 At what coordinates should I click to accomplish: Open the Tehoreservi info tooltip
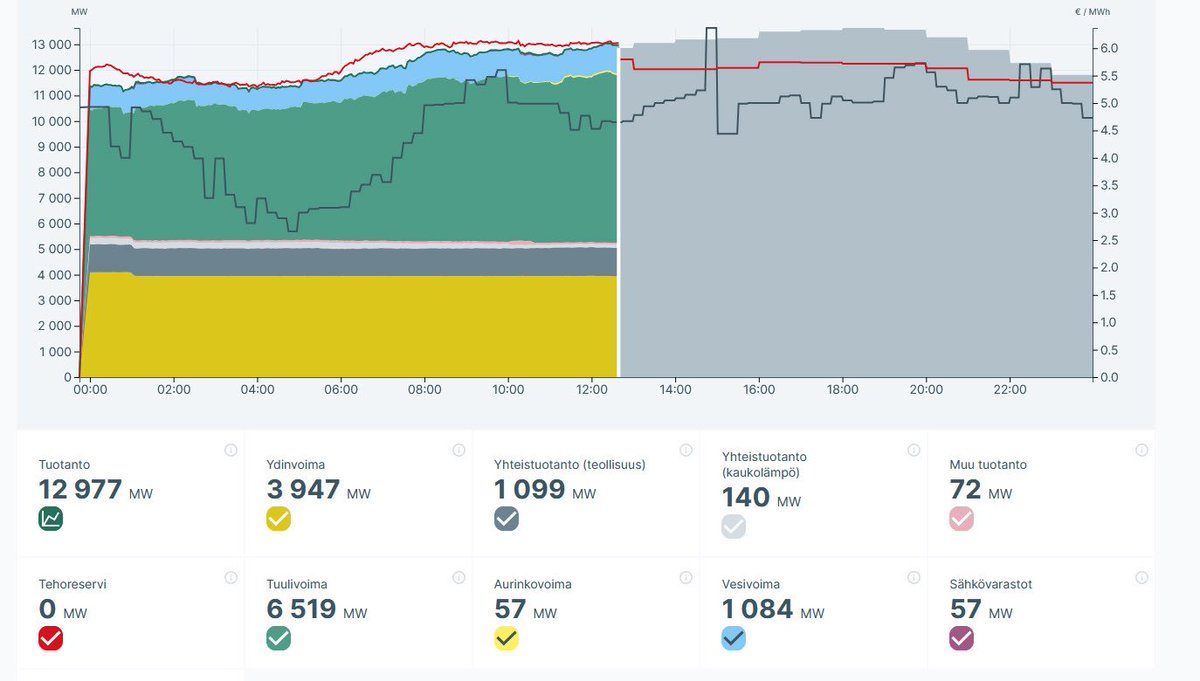click(230, 577)
